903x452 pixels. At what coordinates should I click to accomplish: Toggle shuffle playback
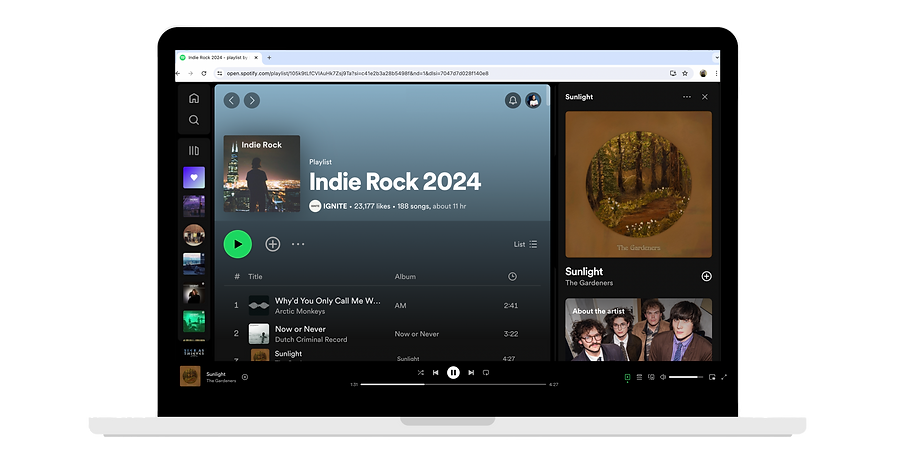420,373
